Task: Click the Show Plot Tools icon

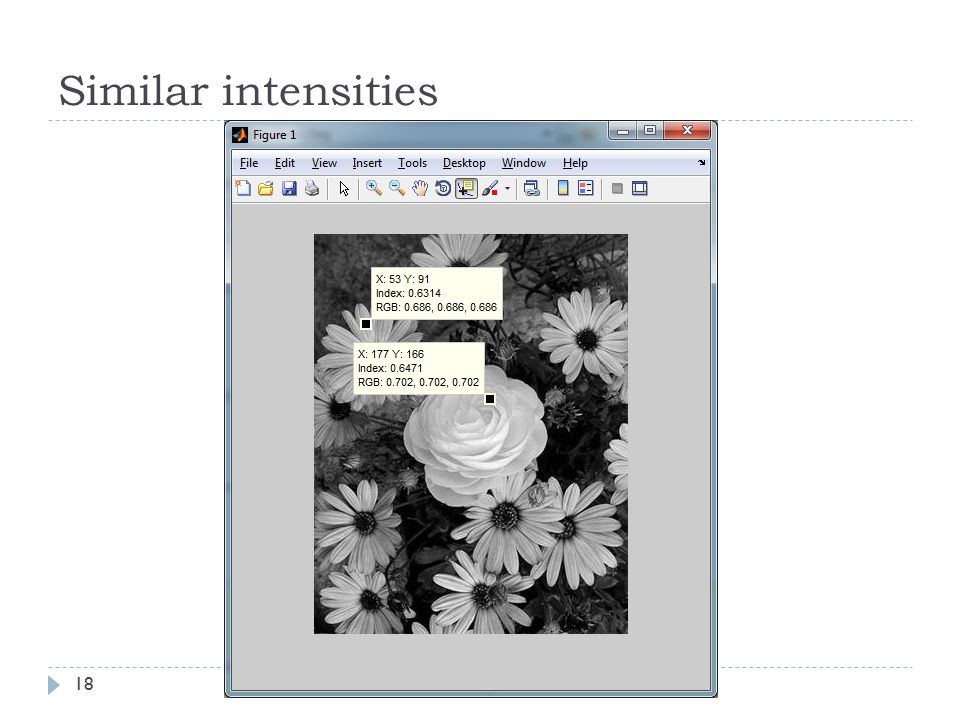Action: tap(640, 188)
